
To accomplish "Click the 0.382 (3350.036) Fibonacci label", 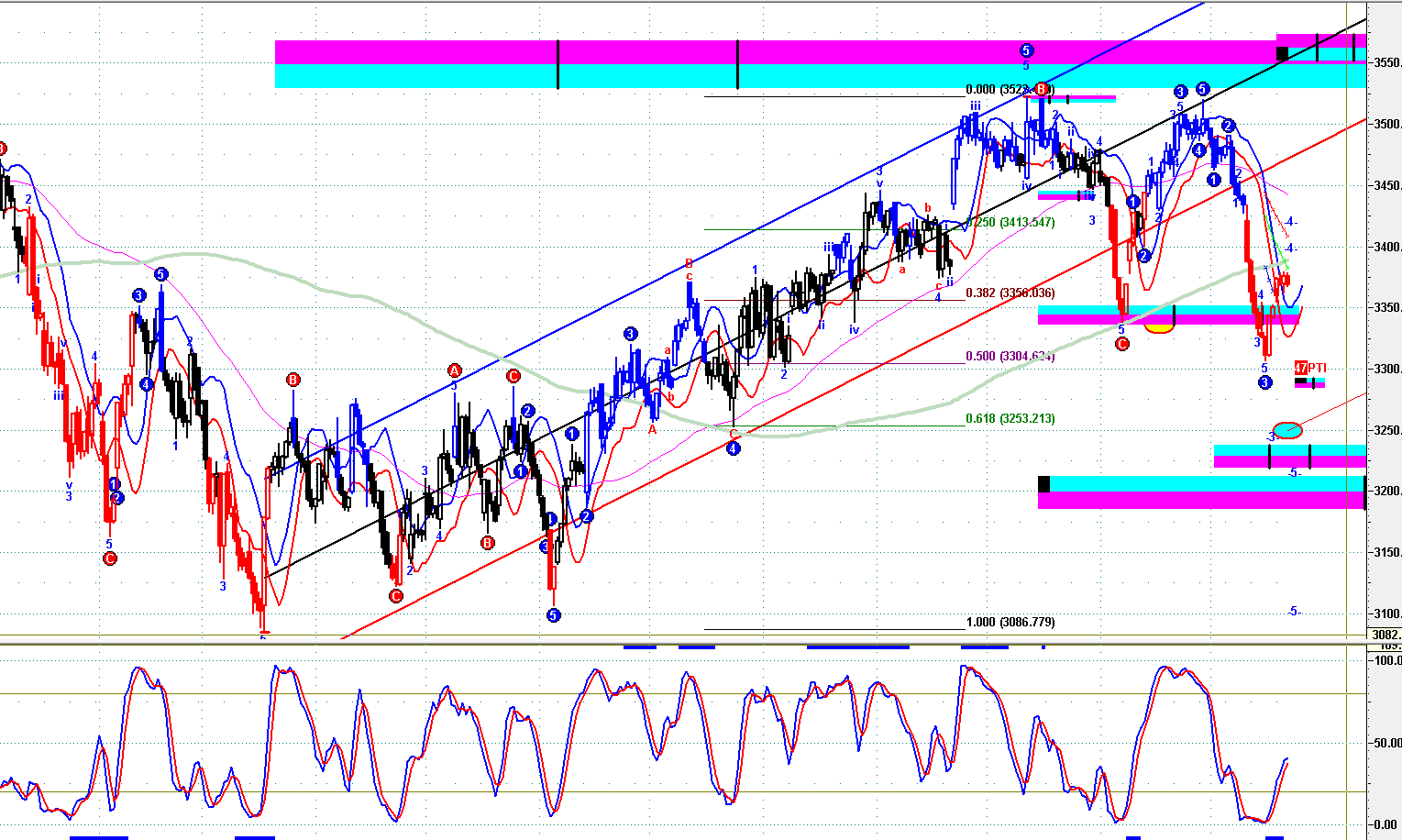I will pos(1010,293).
